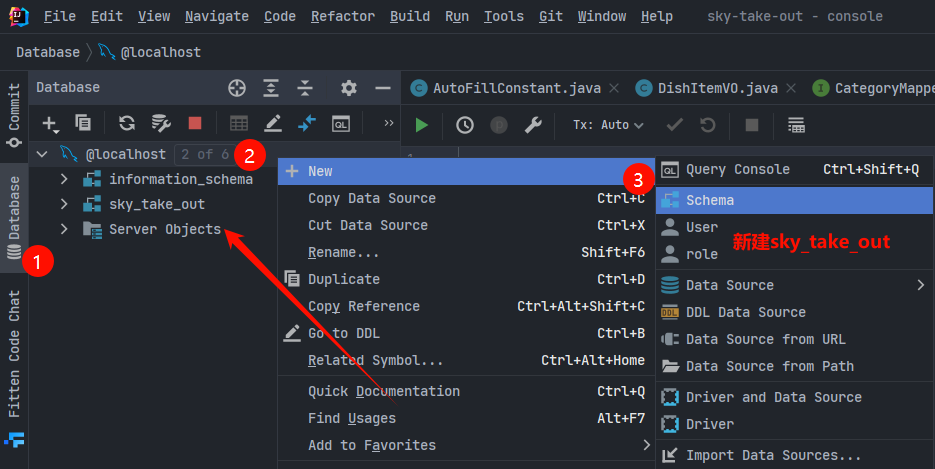Close the AutoFillConstant.java tab
The image size is (935, 469).
tap(614, 89)
